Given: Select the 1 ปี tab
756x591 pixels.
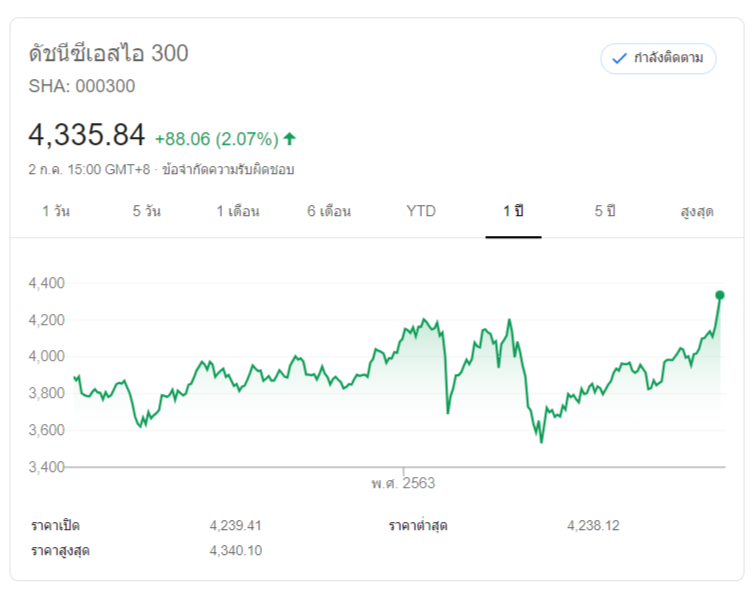Looking at the screenshot, I should (x=513, y=211).
